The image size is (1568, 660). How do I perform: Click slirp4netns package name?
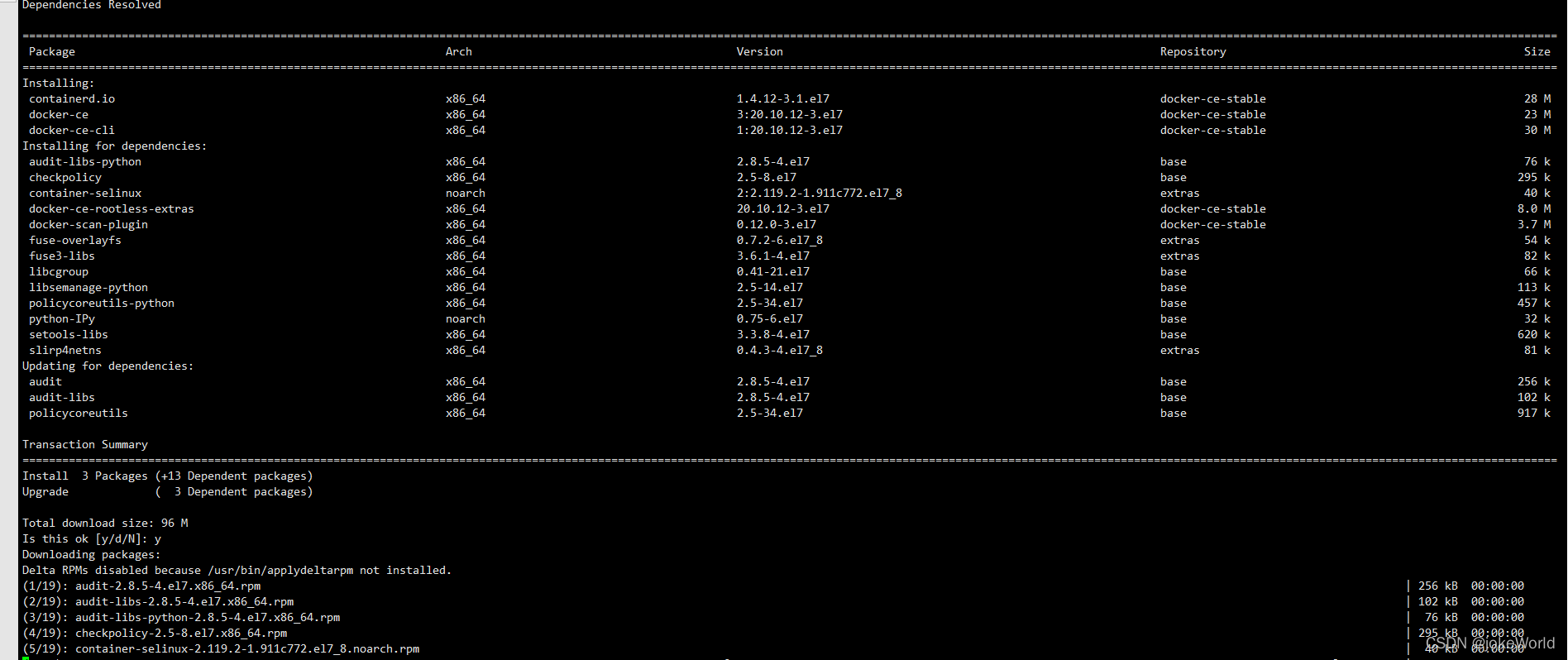pyautogui.click(x=65, y=350)
